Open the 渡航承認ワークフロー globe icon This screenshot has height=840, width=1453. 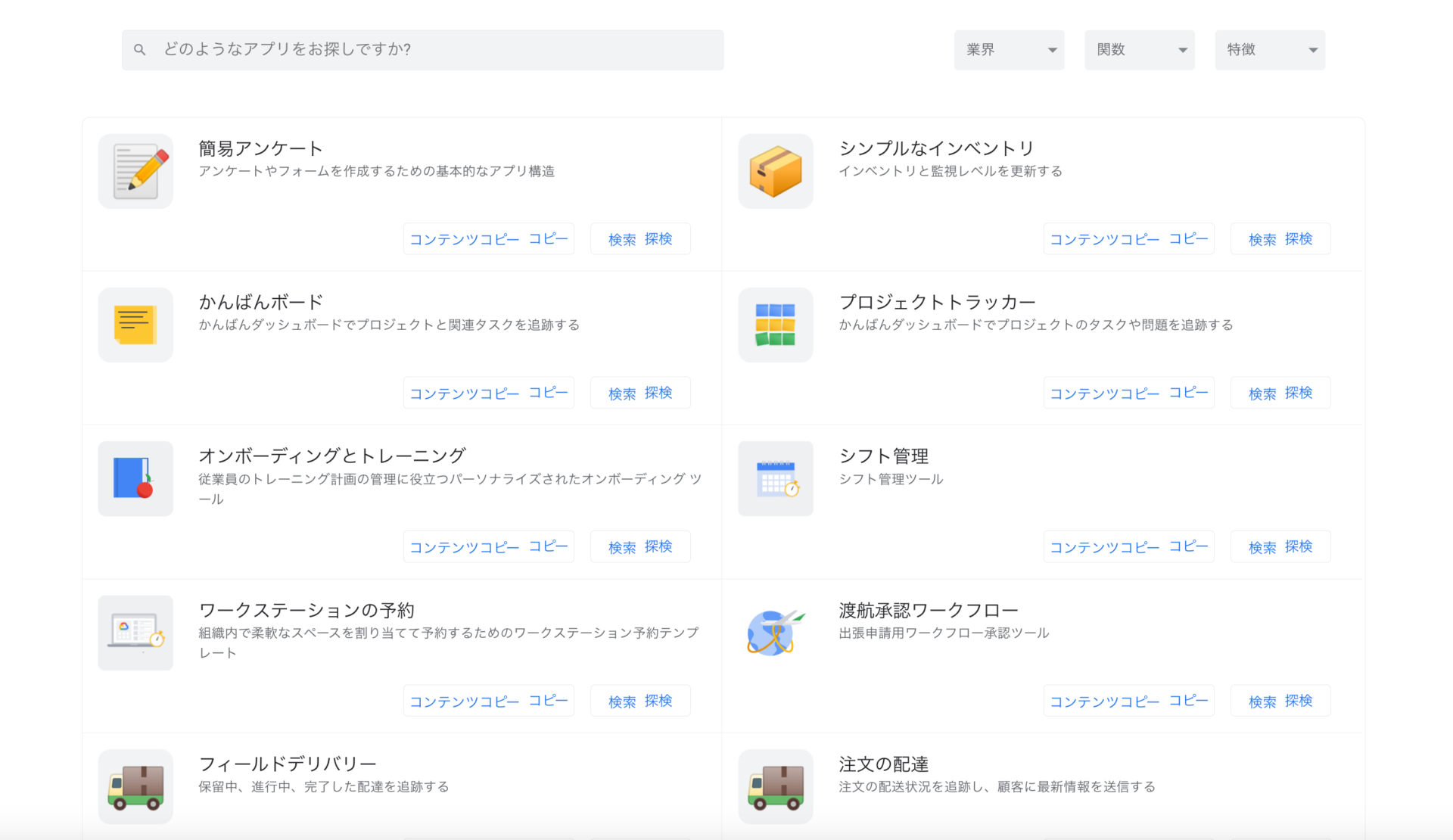coord(775,633)
